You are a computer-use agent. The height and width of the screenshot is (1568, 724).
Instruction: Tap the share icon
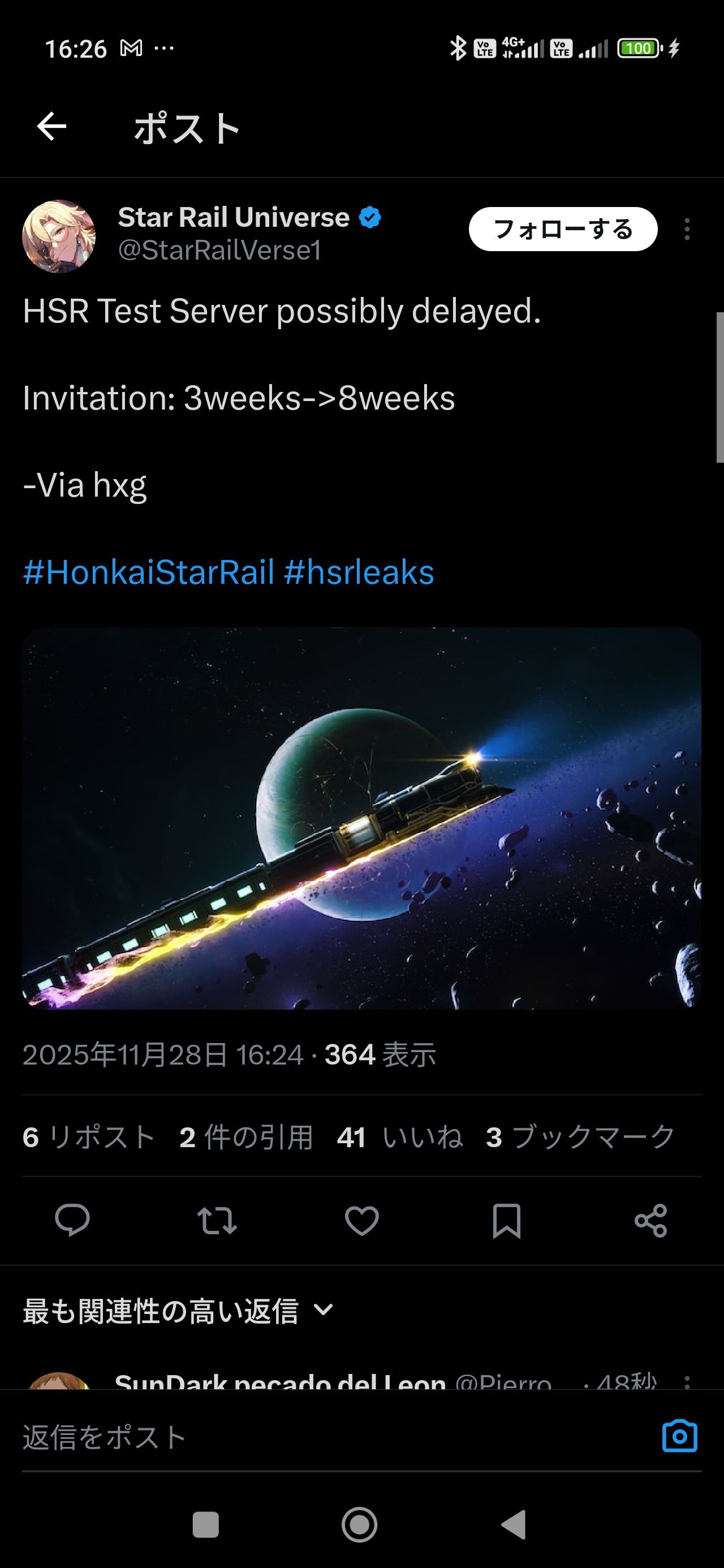tap(651, 1220)
